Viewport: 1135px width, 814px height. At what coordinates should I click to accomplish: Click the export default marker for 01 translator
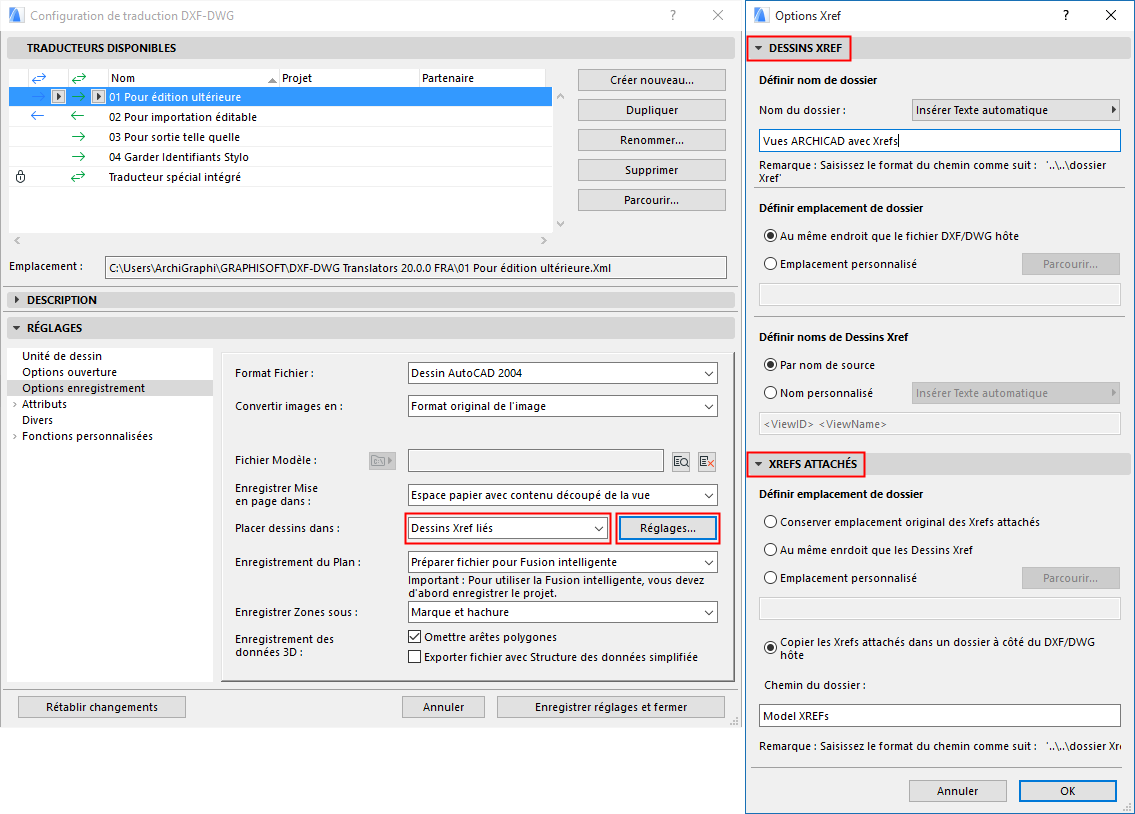pos(98,96)
